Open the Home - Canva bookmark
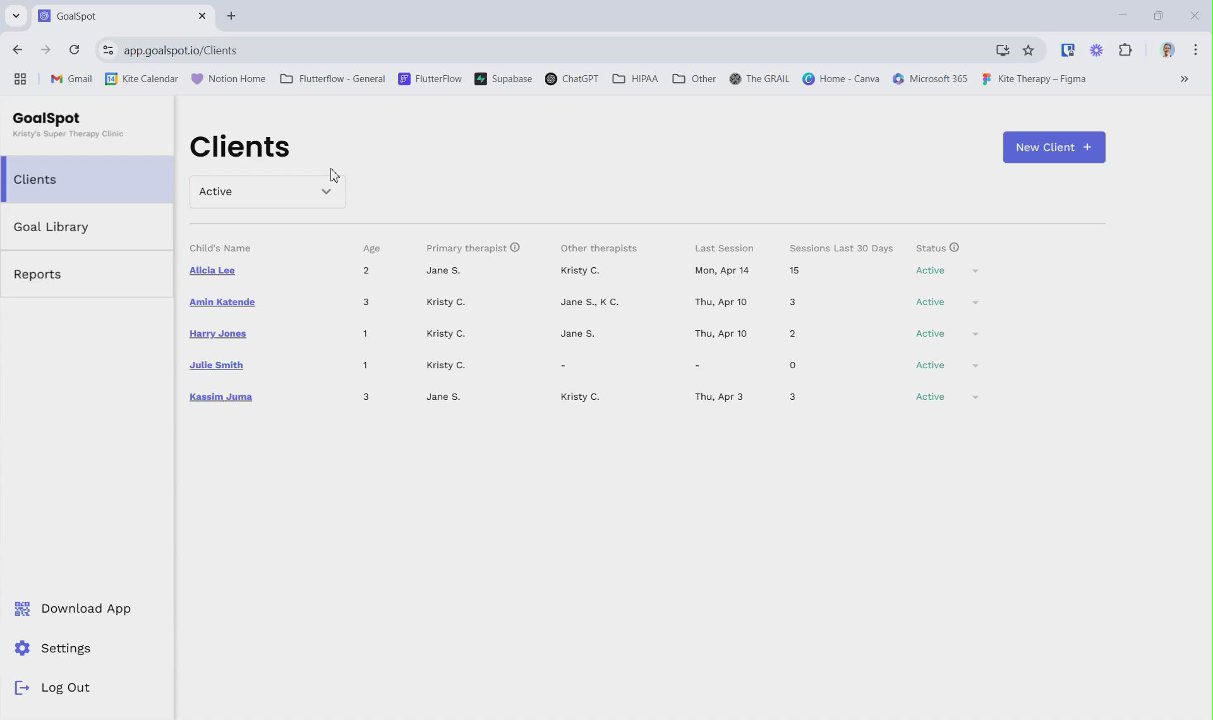Viewport: 1213px width, 720px height. 841,79
